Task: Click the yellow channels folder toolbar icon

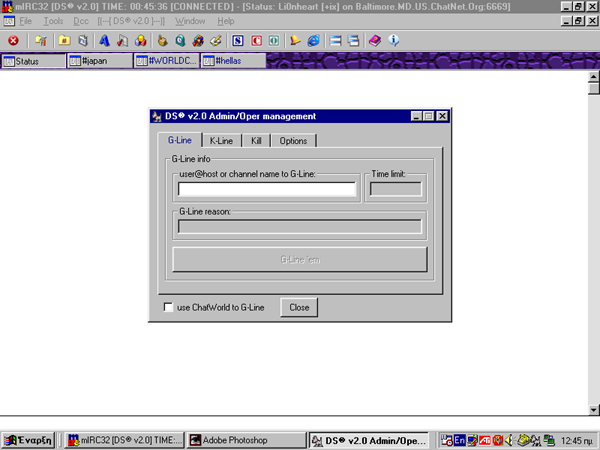Action: [x=64, y=41]
